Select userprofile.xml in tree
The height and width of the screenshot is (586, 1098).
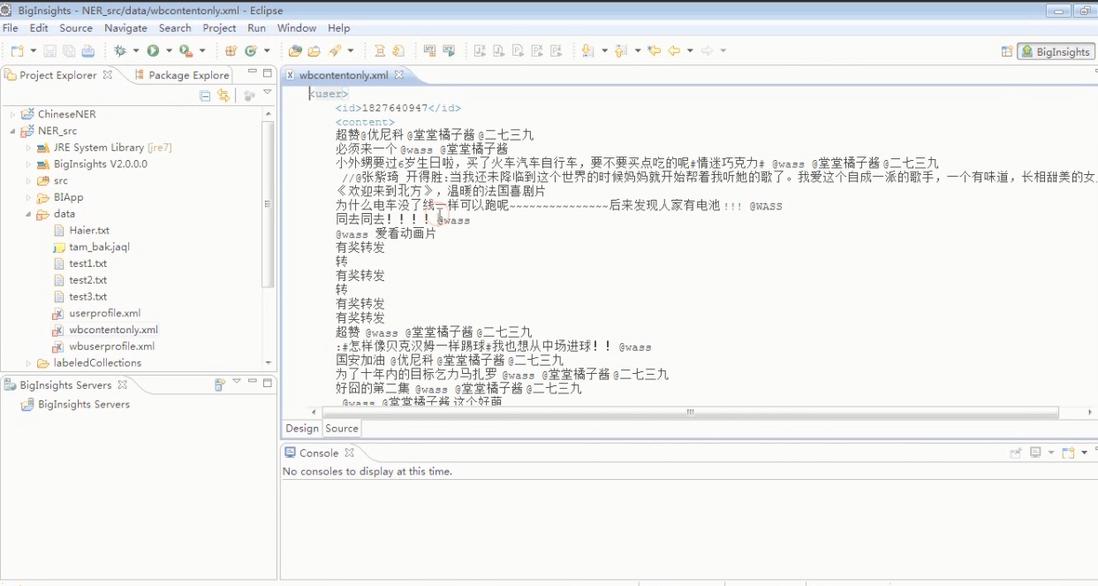pos(104,313)
